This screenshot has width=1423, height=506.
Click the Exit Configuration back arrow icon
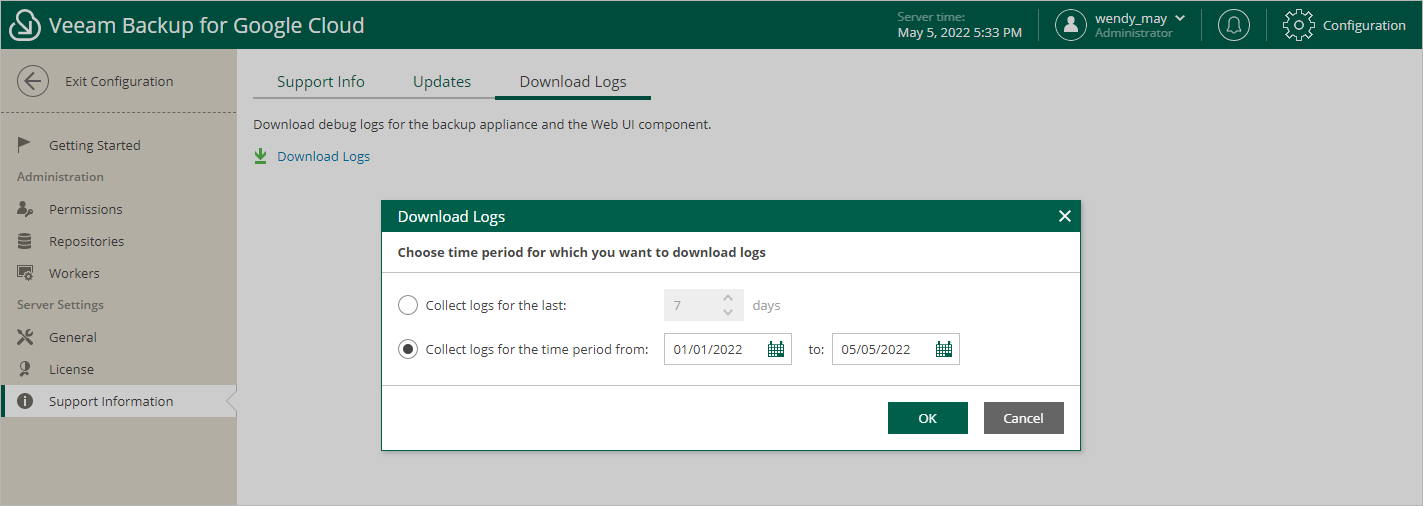click(33, 82)
